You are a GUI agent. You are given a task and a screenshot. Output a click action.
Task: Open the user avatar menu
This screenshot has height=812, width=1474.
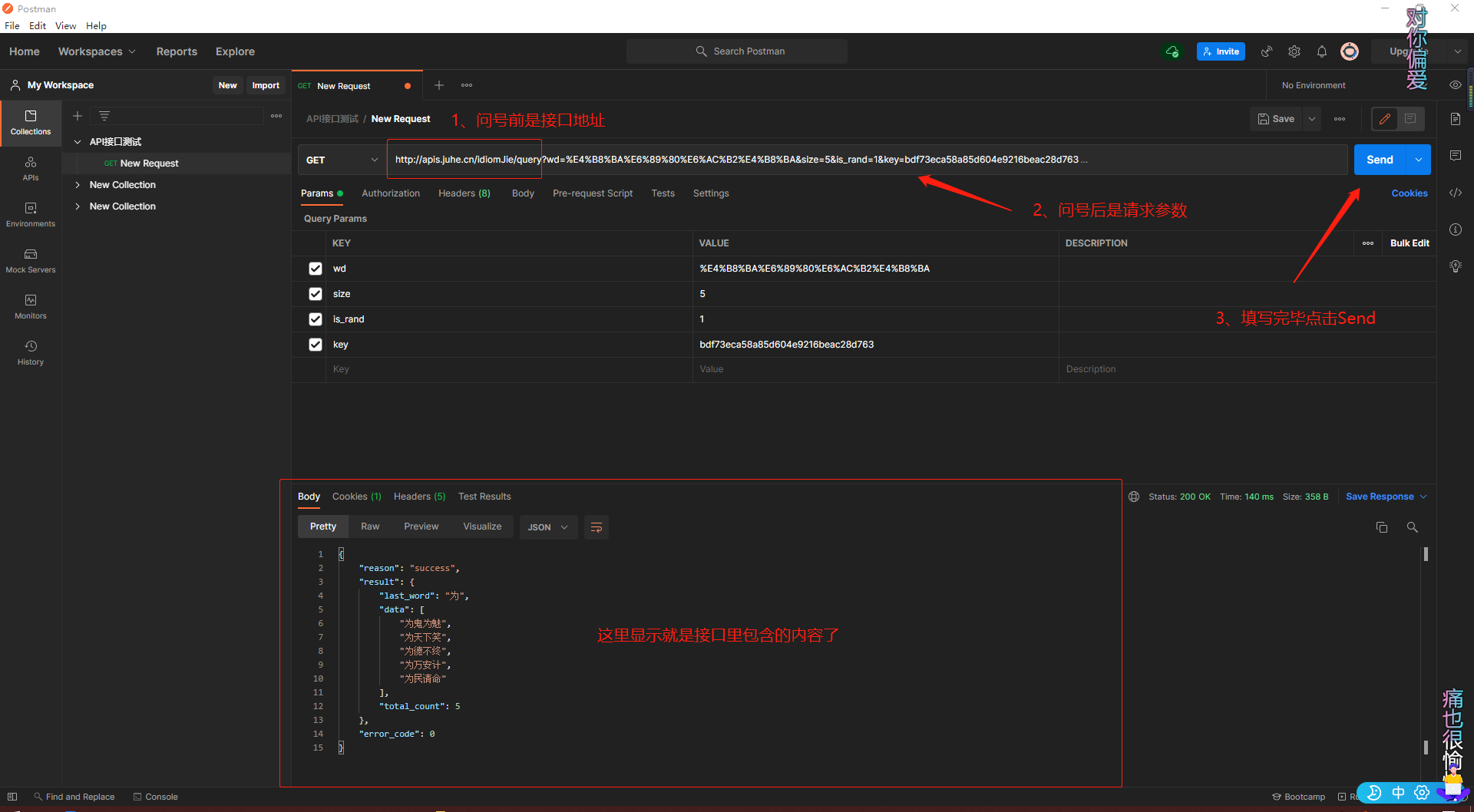coord(1350,51)
